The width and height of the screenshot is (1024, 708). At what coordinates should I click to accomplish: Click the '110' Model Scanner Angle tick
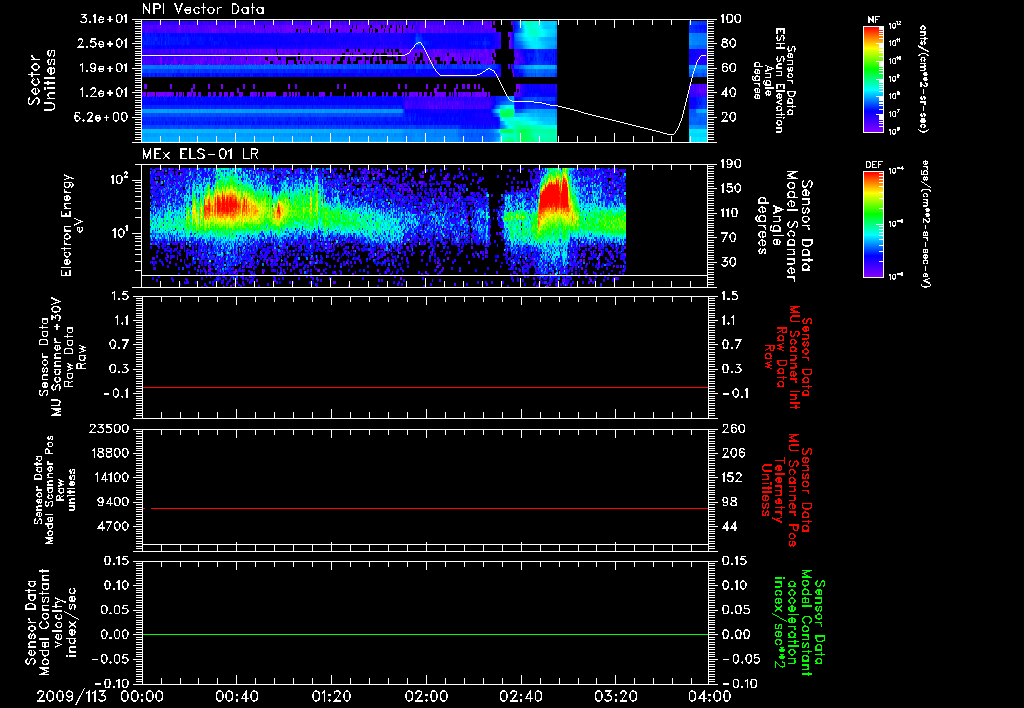click(731, 213)
